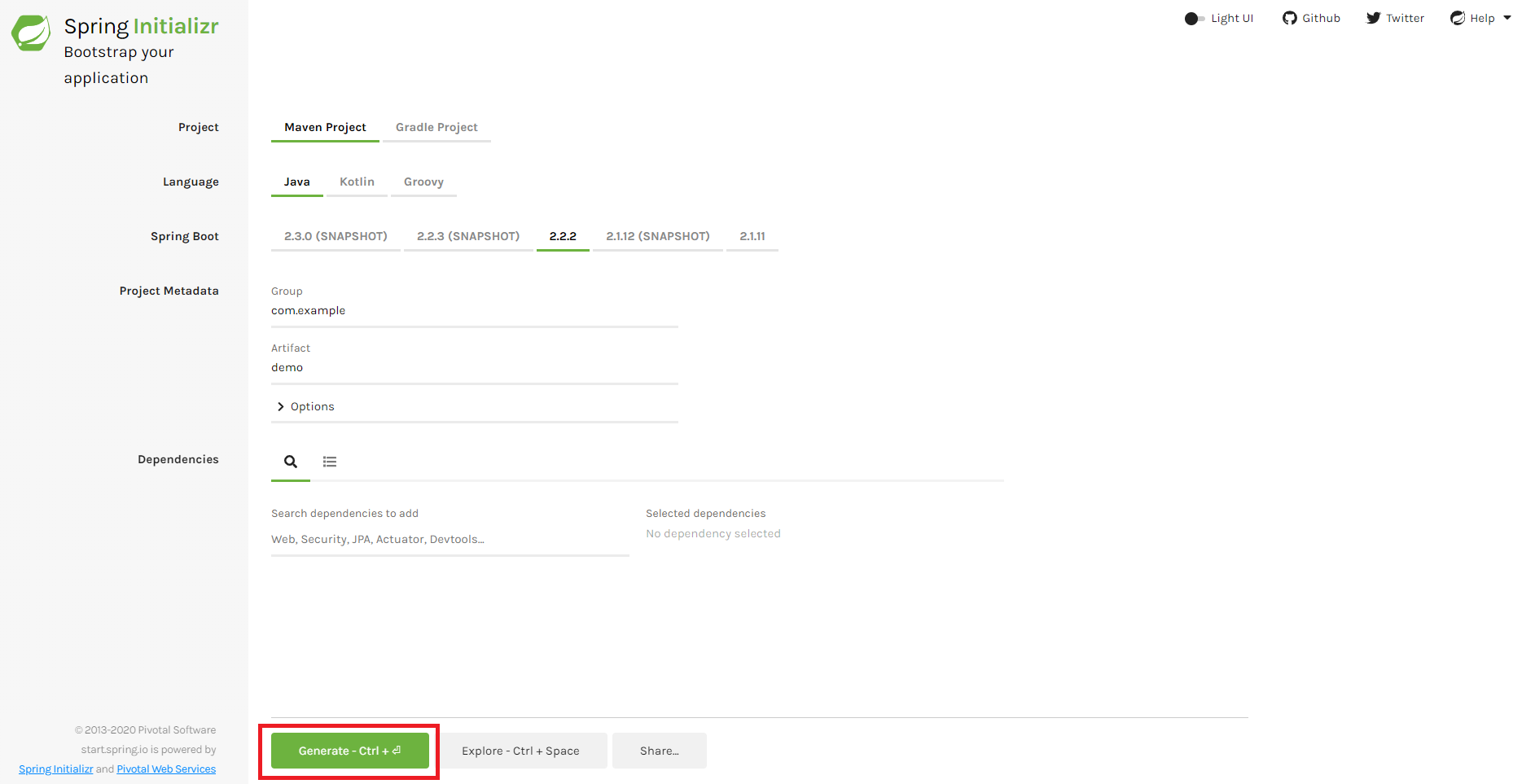The image size is (1535, 784).
Task: Choose Kotlin as the language
Action: 357,182
